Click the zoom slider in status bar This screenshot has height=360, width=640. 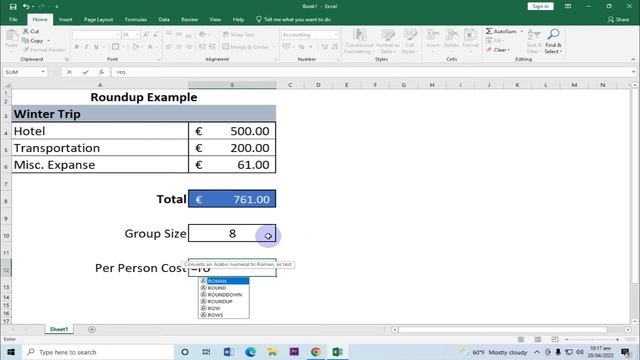(x=592, y=340)
